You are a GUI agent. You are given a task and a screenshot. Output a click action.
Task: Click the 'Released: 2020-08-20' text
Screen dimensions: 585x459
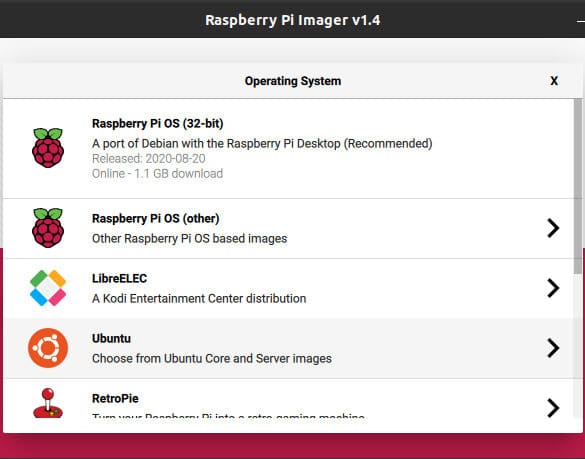coord(148,159)
